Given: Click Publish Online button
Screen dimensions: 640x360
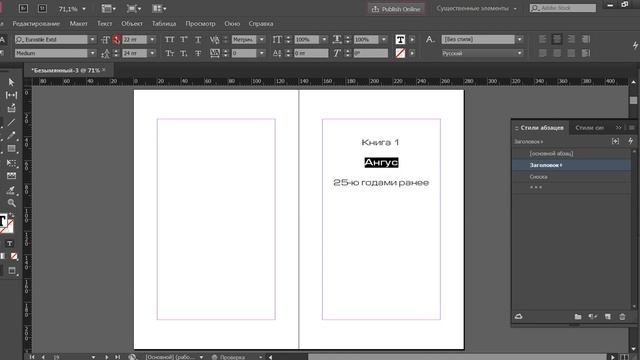Looking at the screenshot, I should coord(396,9).
